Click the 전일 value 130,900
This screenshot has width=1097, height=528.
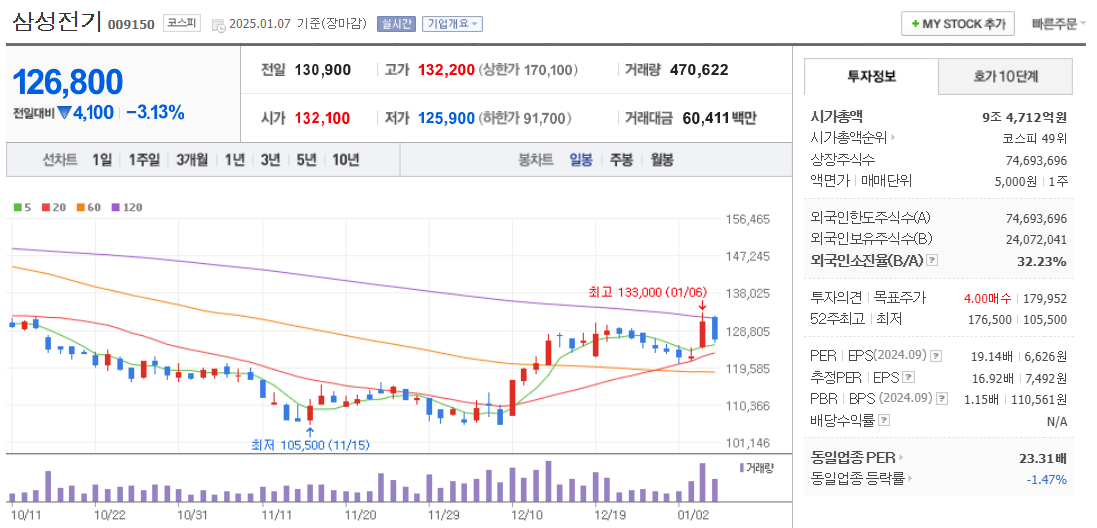[323, 70]
